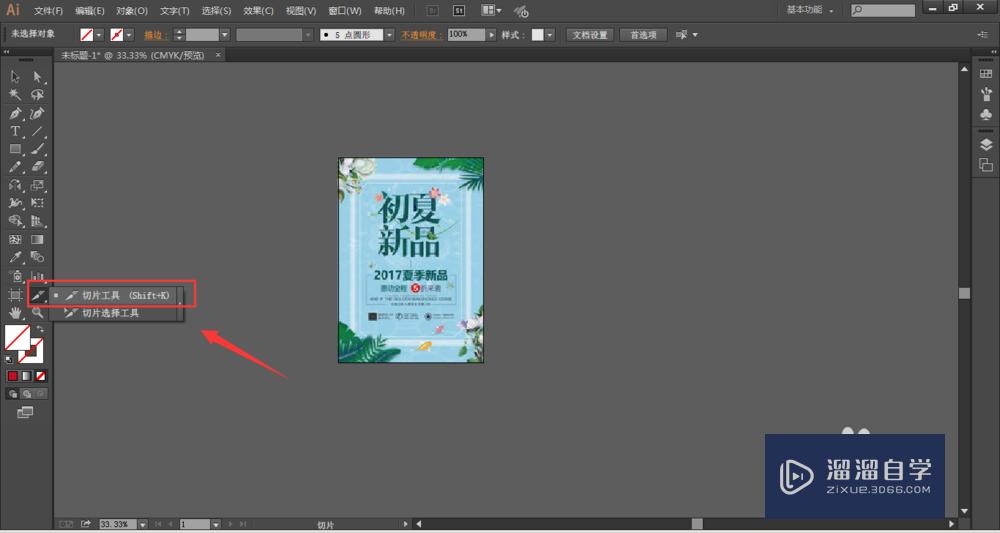1000x533 pixels.
Task: Open artboard number dropdown in status bar
Action: click(x=216, y=524)
